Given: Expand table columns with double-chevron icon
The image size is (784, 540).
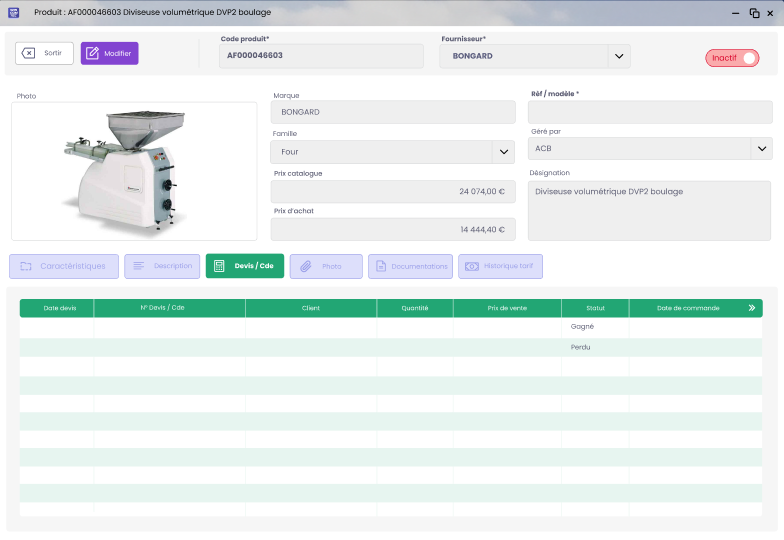Looking at the screenshot, I should 751,308.
